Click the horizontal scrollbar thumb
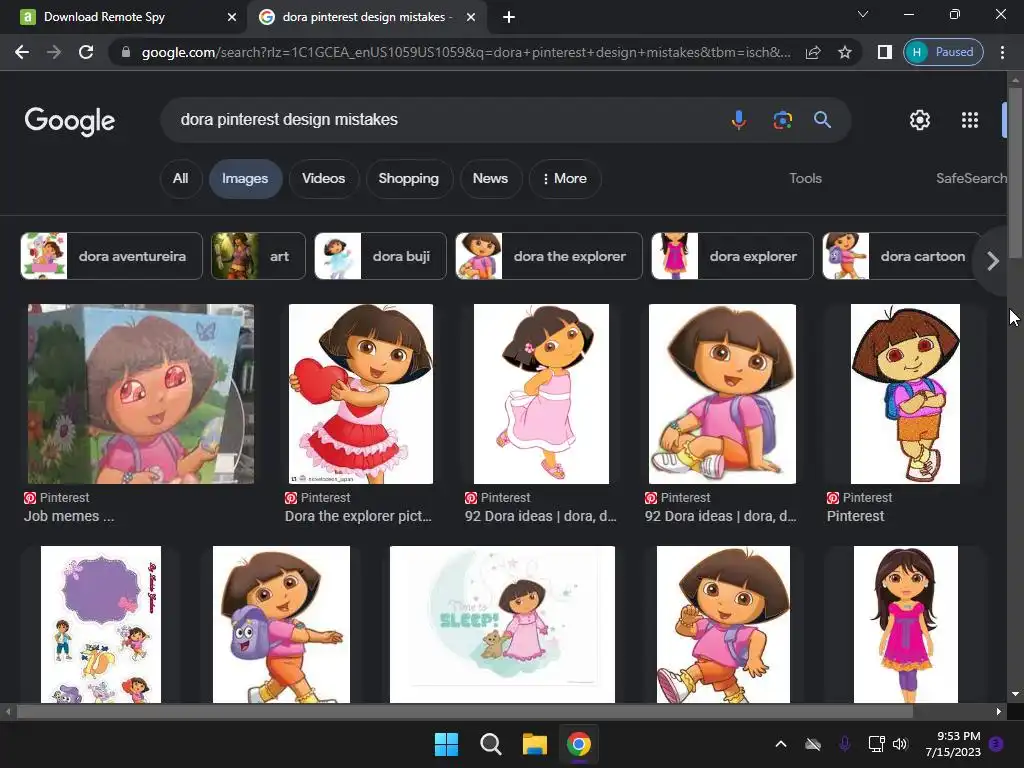This screenshot has height=768, width=1024. pos(464,712)
